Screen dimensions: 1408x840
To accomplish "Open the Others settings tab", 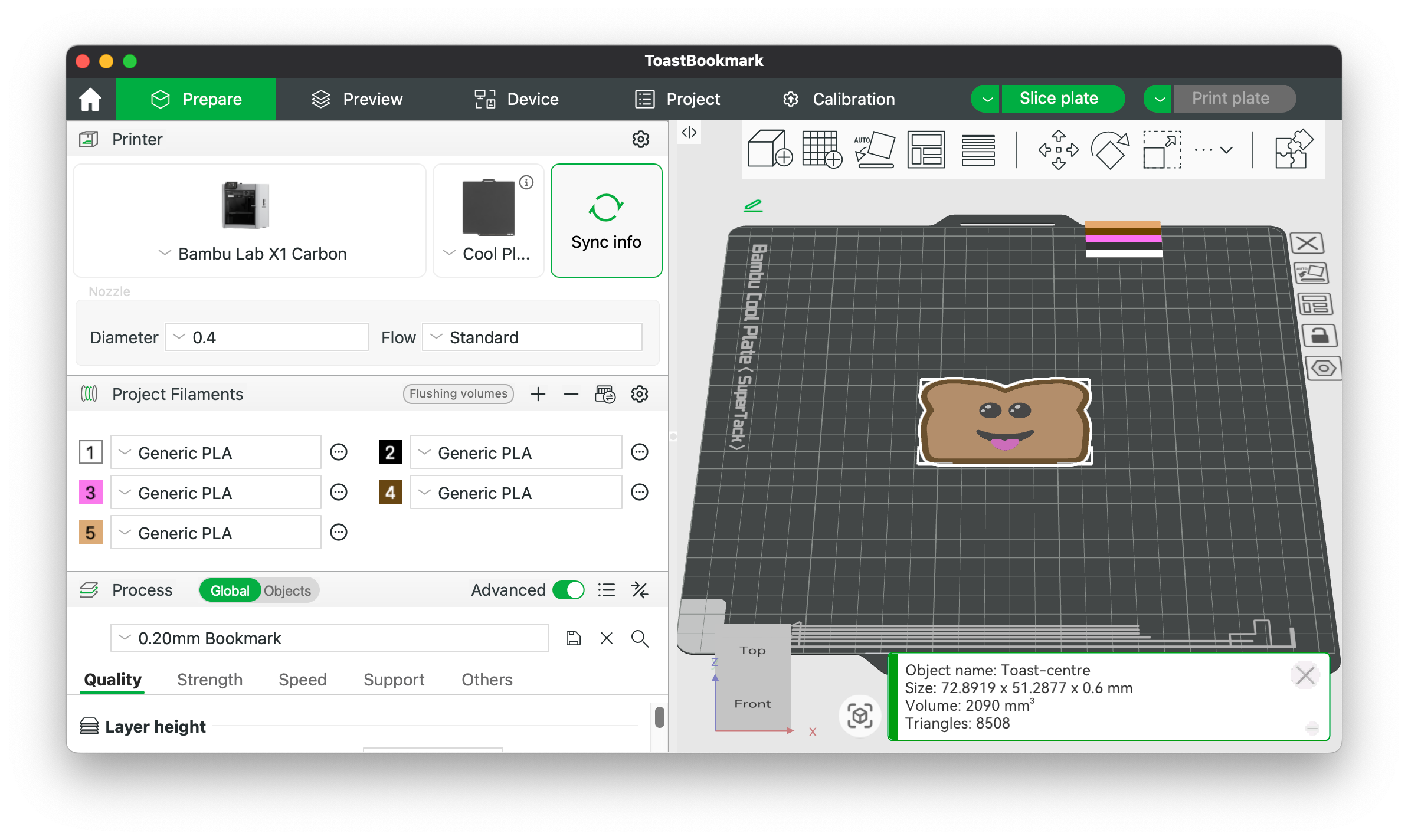I will coord(487,680).
